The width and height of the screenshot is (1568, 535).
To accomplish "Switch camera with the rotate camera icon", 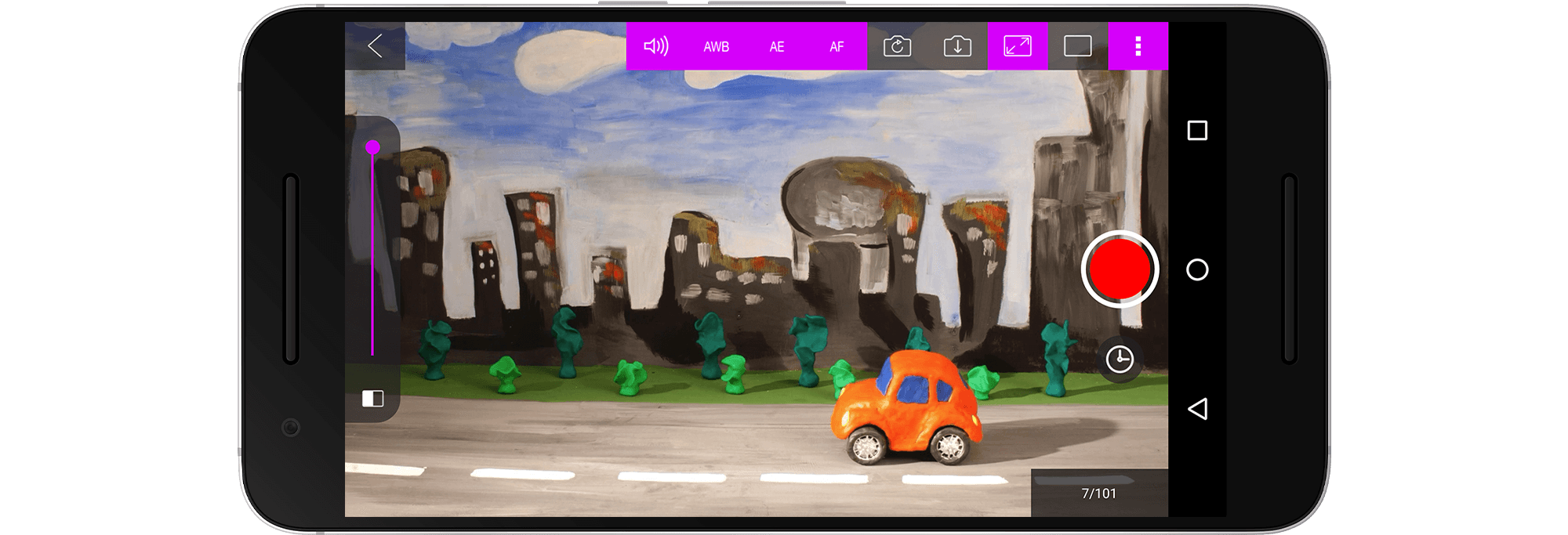I will tap(897, 46).
